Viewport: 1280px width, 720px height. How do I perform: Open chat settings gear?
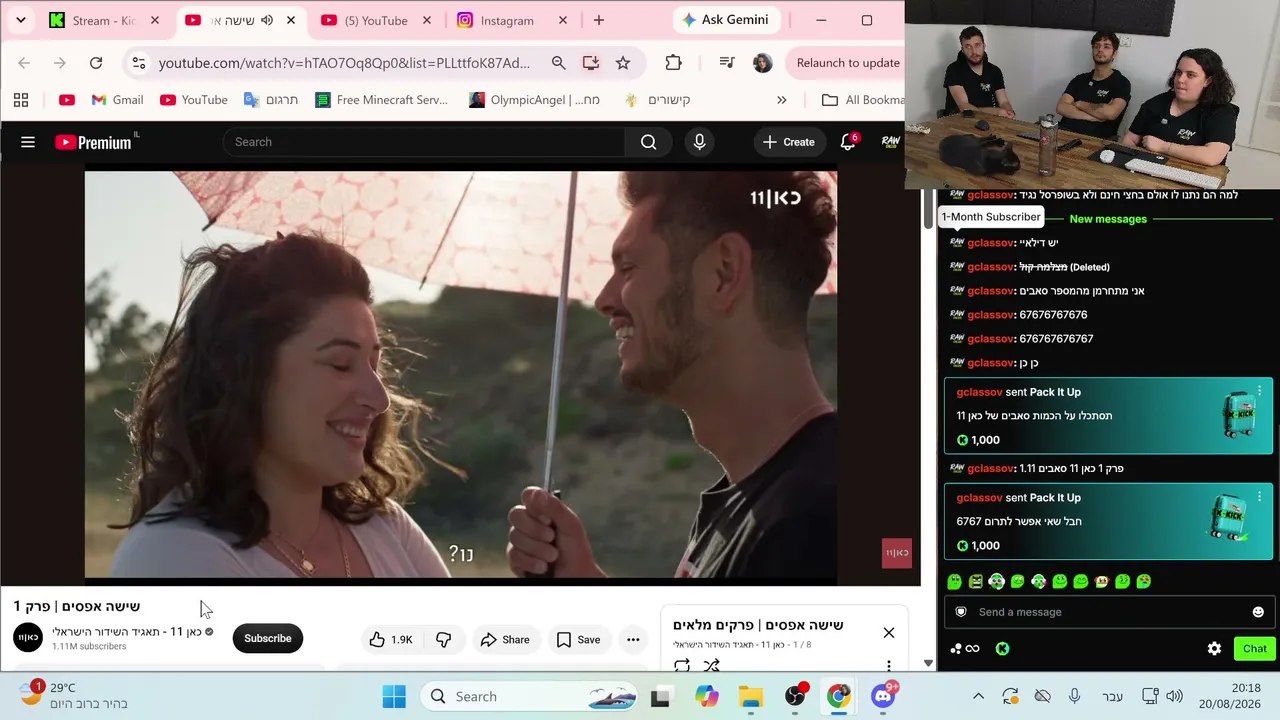(1214, 649)
